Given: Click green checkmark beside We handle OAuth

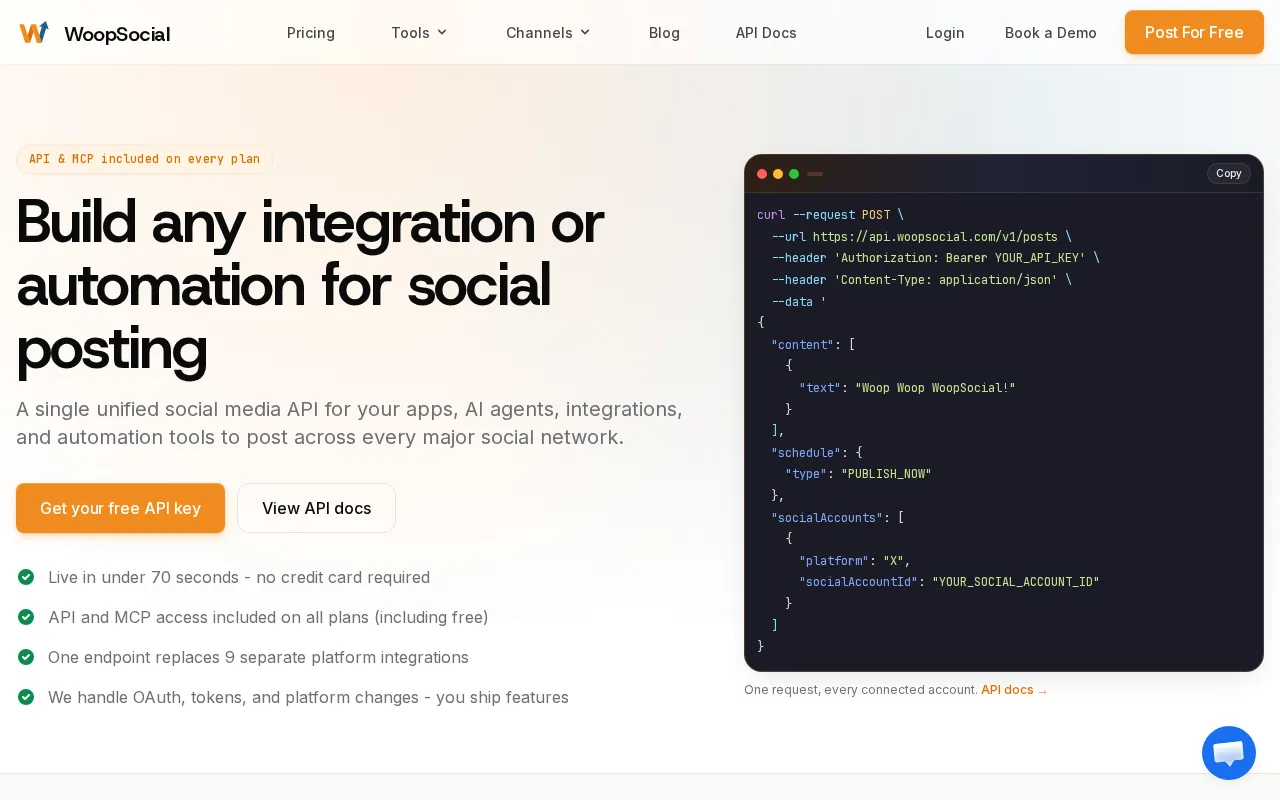Looking at the screenshot, I should [26, 697].
